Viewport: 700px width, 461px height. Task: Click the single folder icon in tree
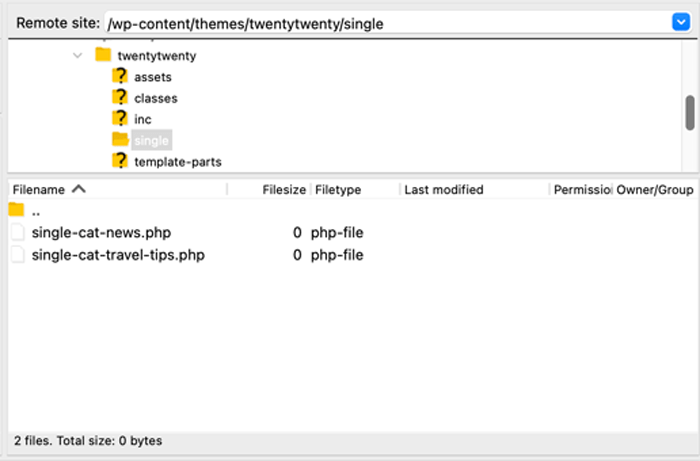[x=120, y=140]
